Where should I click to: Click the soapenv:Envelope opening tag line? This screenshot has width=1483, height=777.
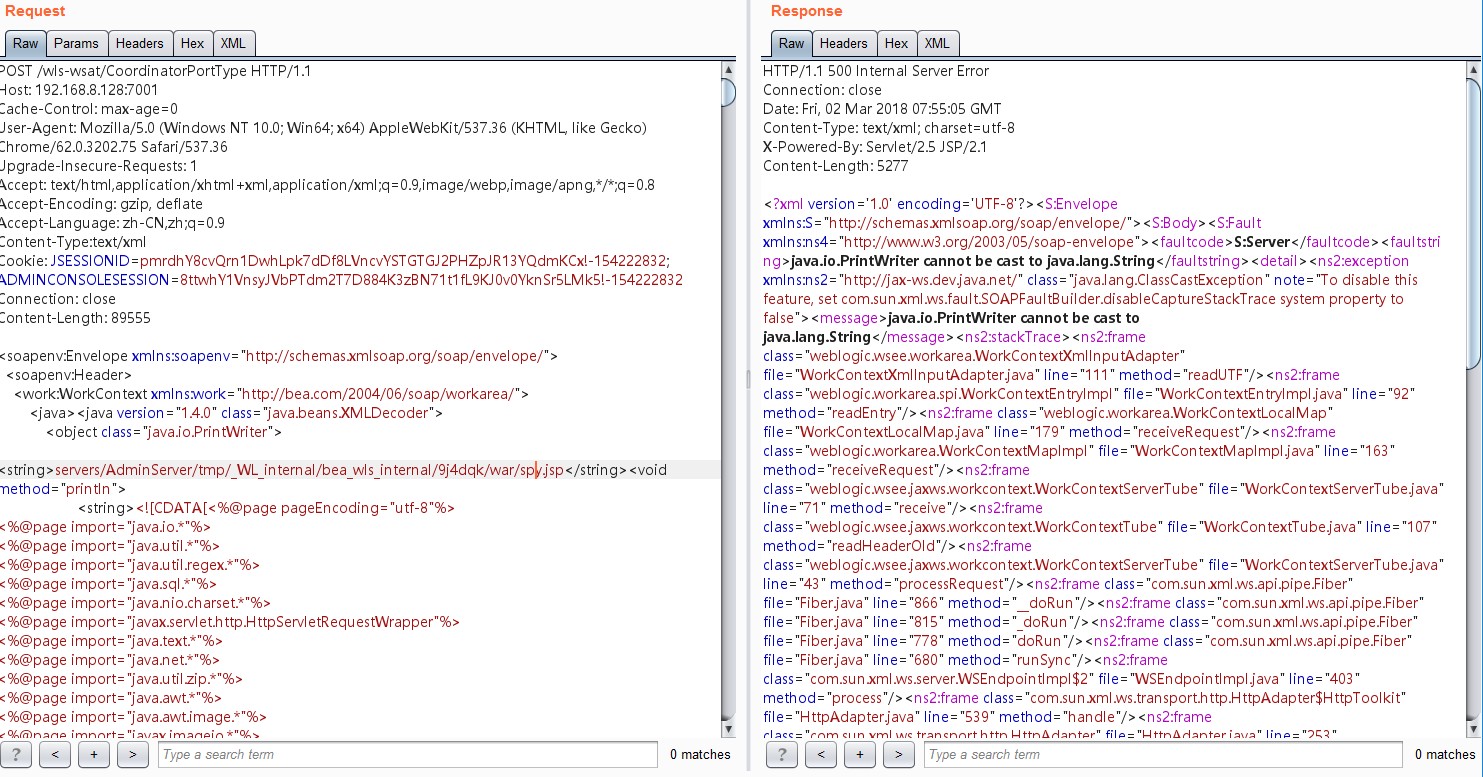279,356
